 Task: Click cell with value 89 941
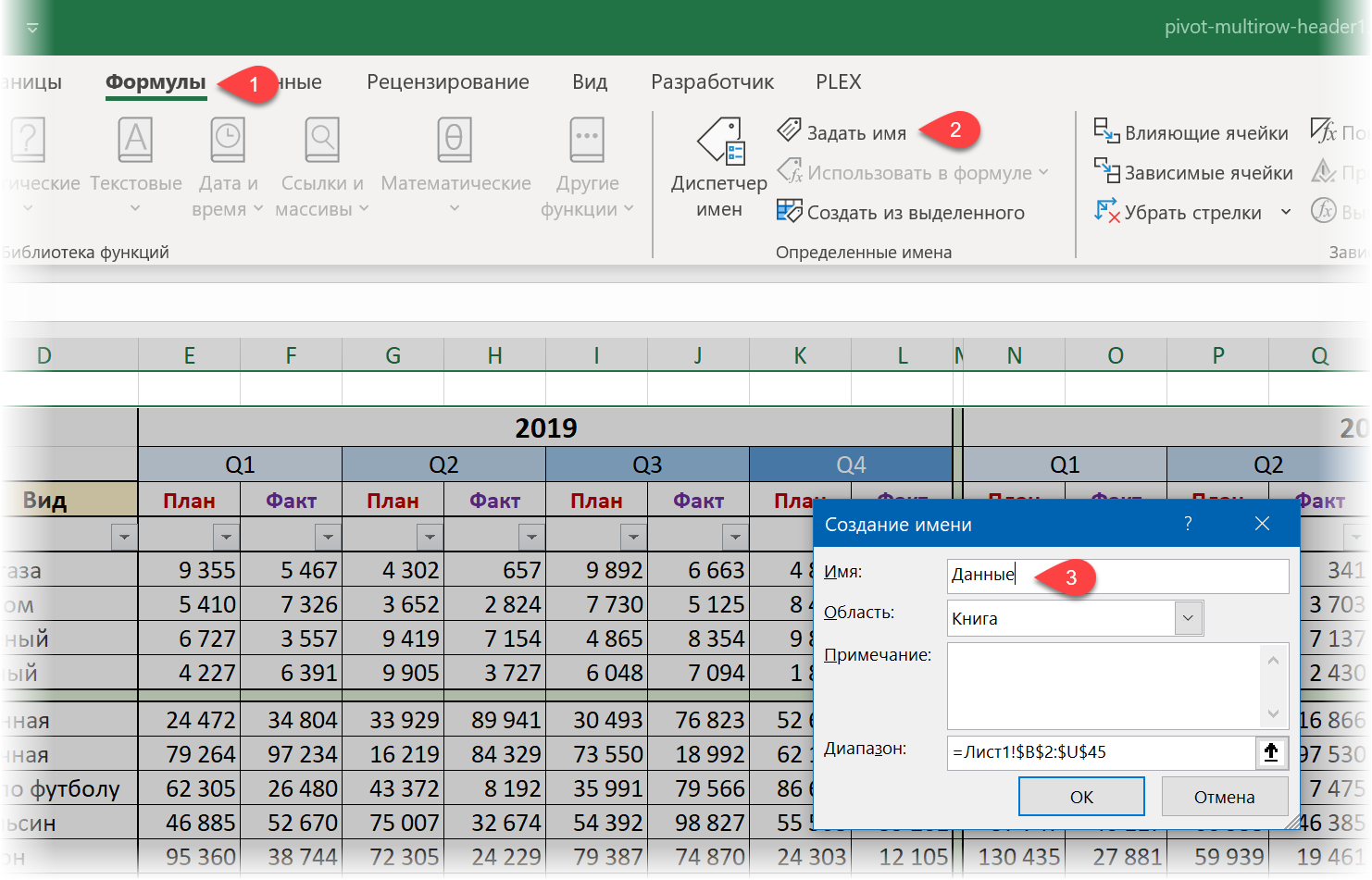494,720
